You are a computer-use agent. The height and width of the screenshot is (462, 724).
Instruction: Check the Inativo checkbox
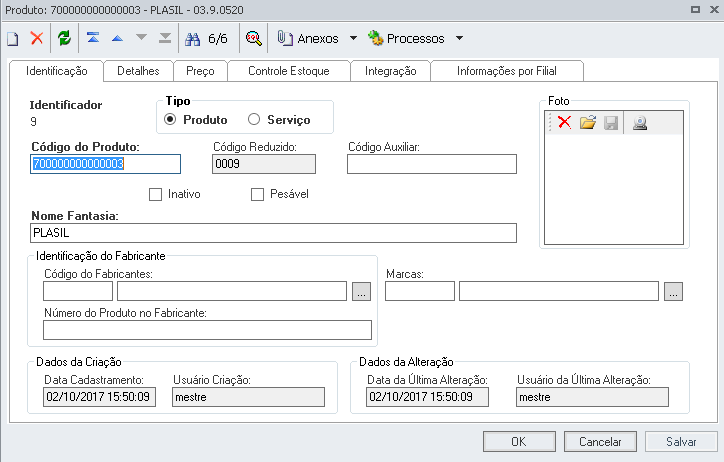tap(156, 194)
